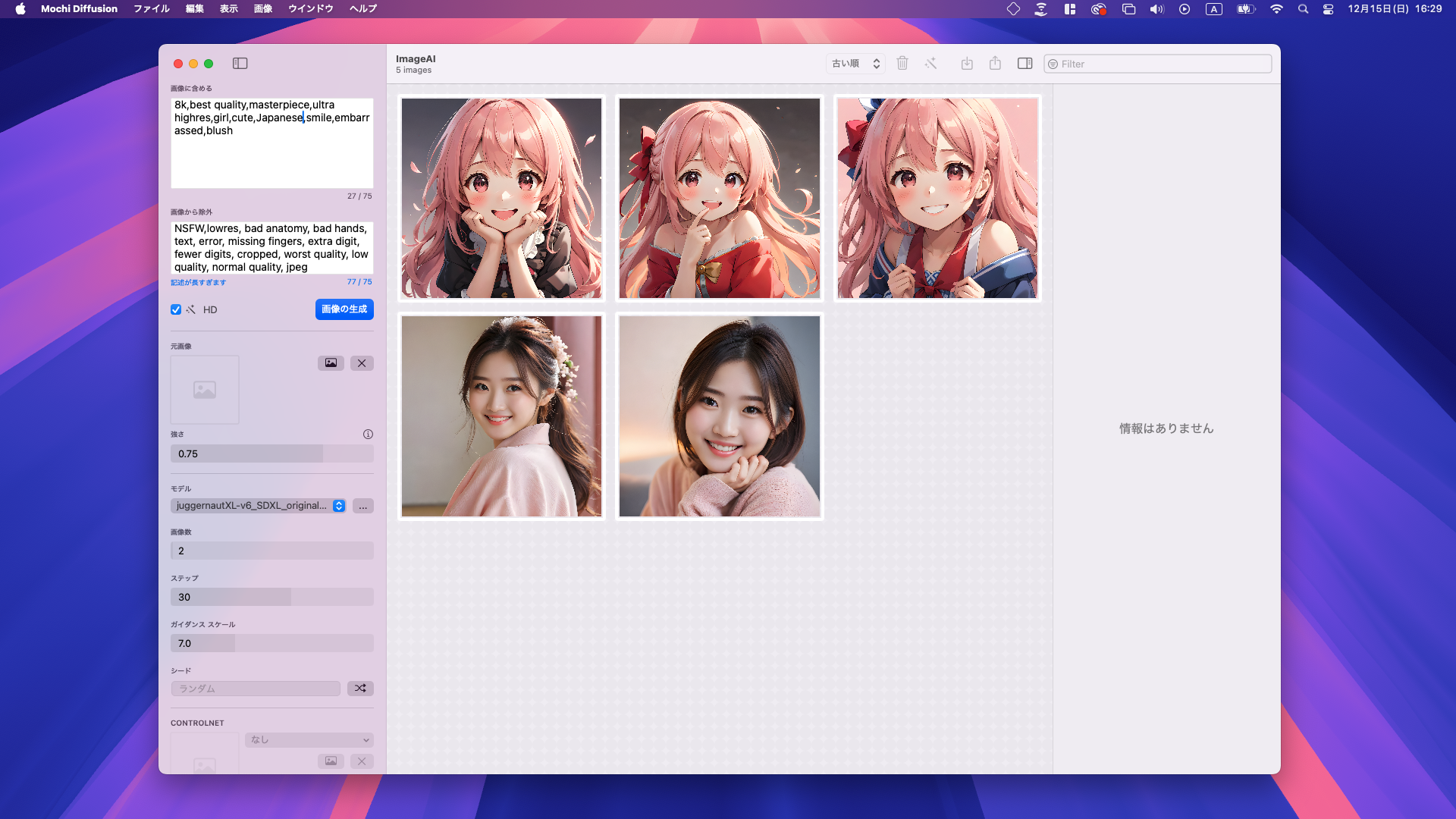The width and height of the screenshot is (1456, 819).
Task: Open the ファイル menu
Action: (x=152, y=9)
